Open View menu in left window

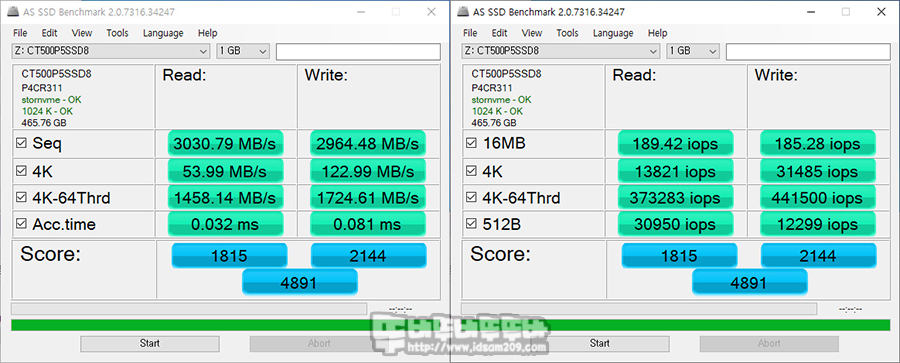tap(82, 33)
